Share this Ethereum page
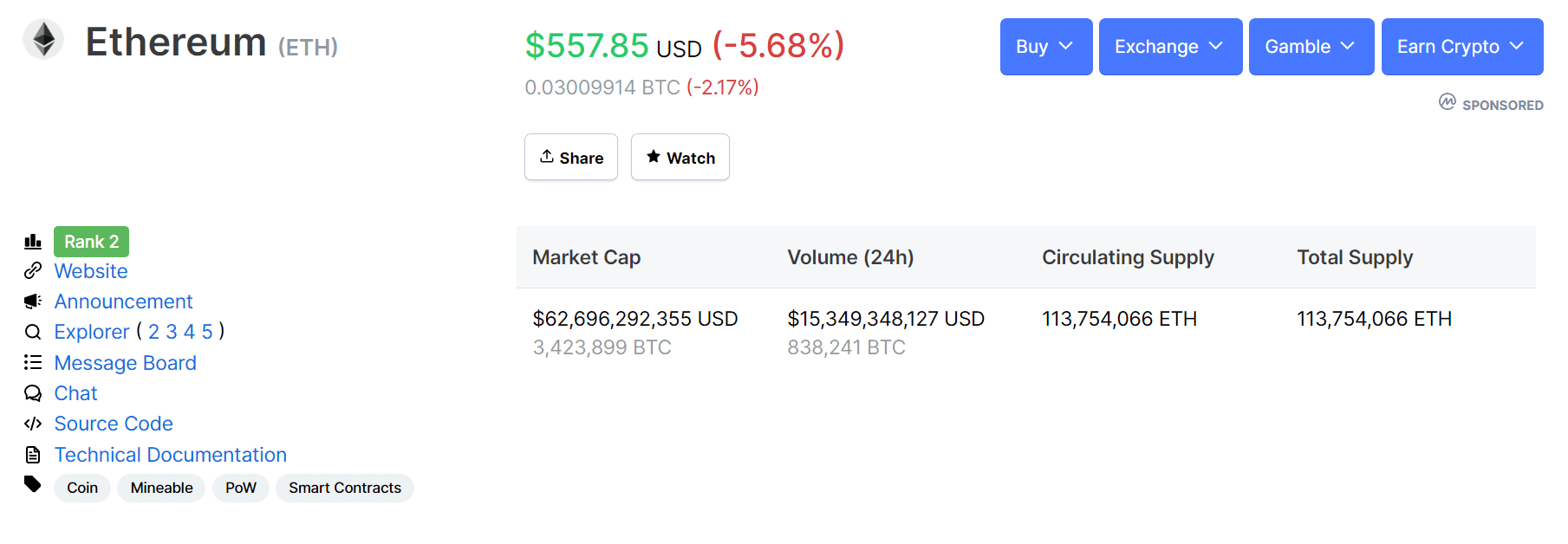 (571, 157)
